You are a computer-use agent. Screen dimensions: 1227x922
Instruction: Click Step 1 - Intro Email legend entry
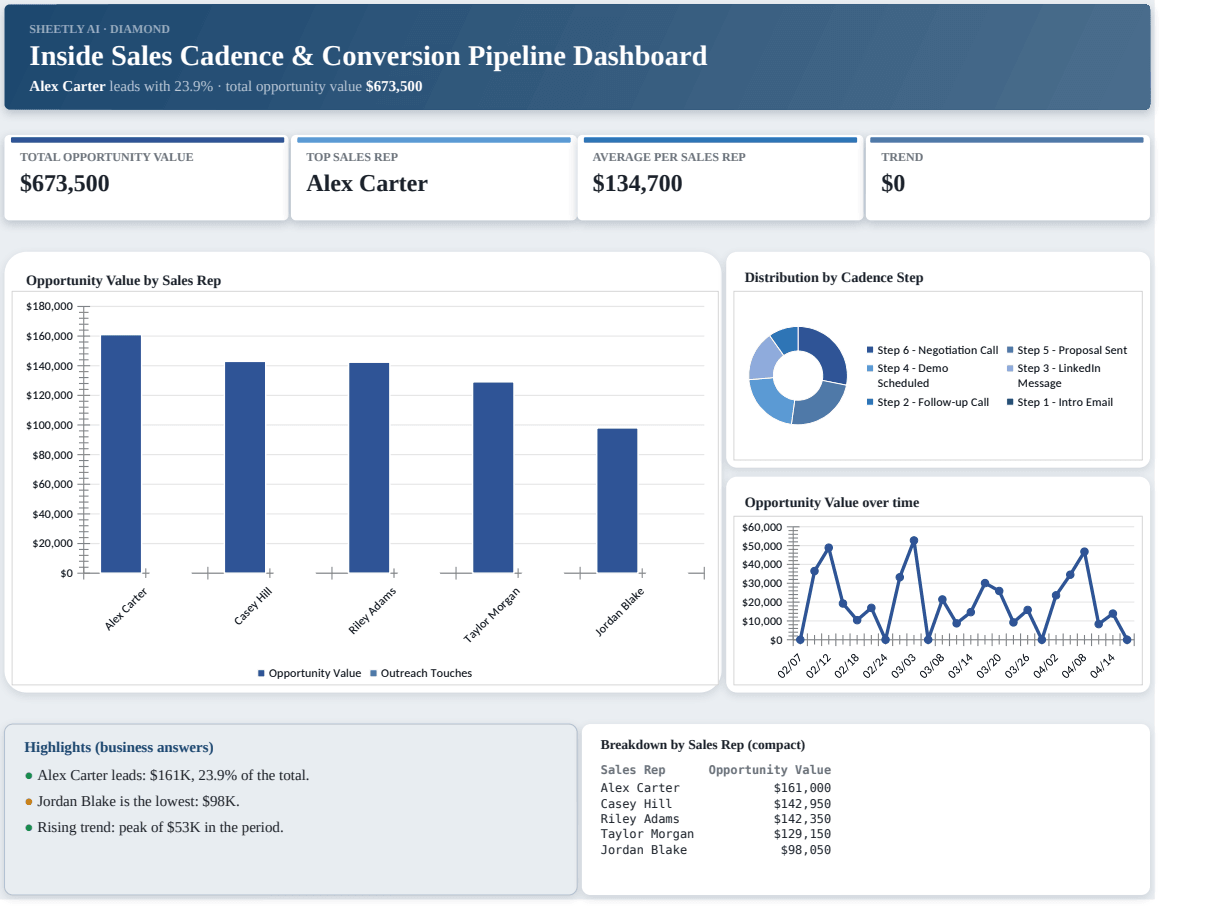(x=1060, y=402)
